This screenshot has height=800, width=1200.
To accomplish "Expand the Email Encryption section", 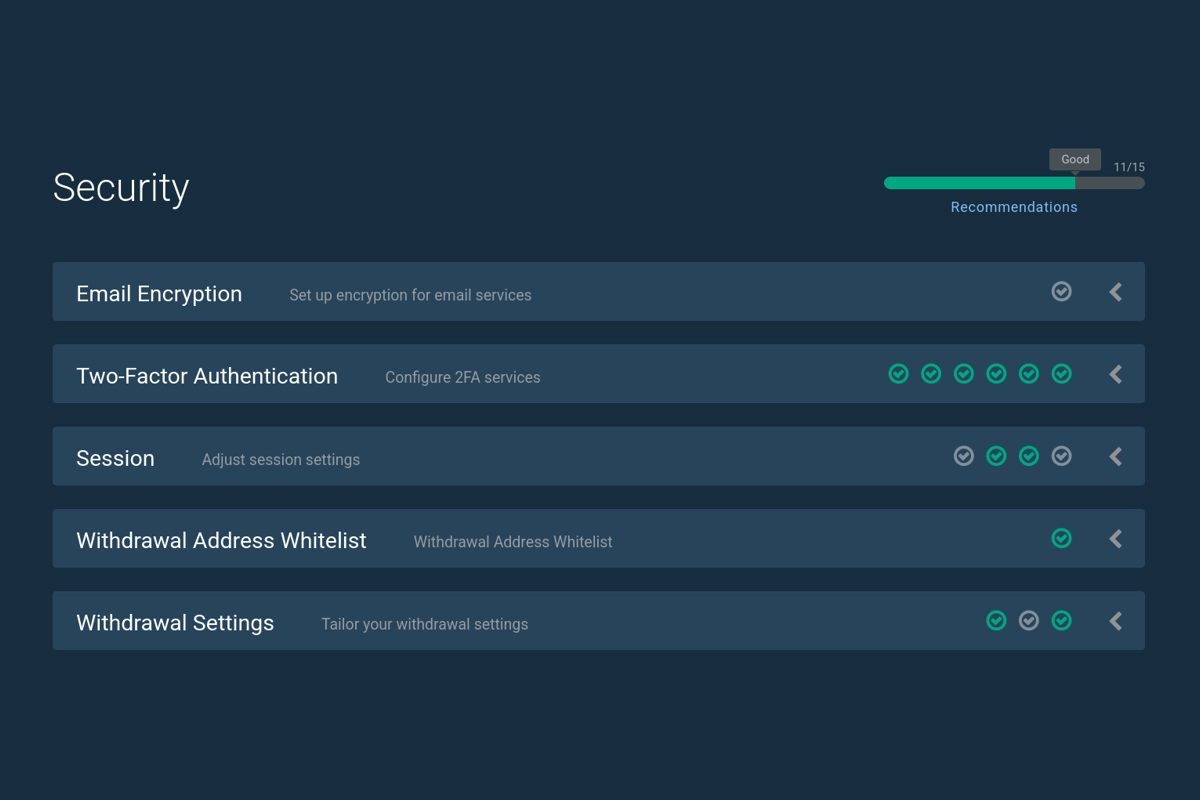I will point(1114,291).
